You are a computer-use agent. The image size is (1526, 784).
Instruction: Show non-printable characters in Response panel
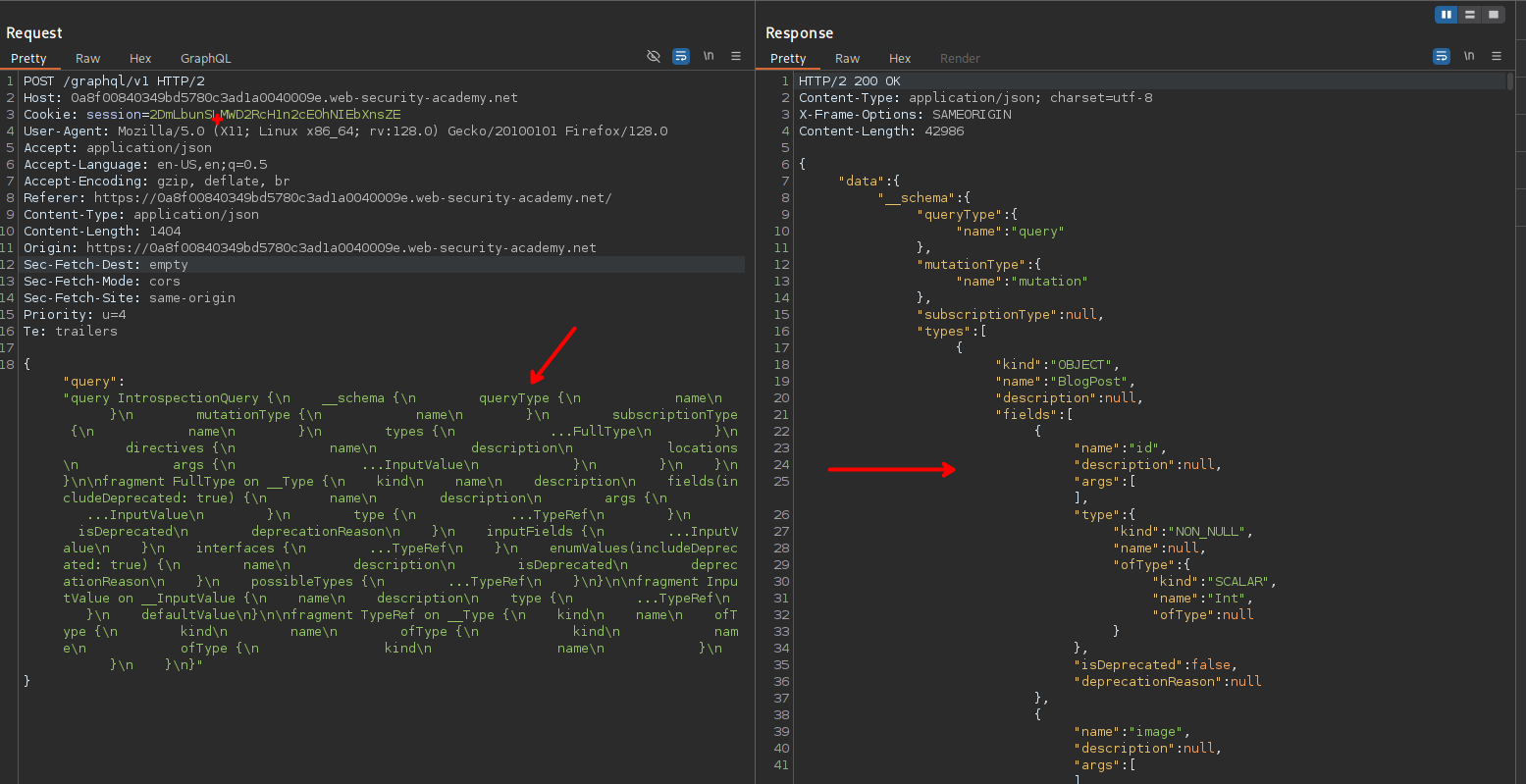1469,57
